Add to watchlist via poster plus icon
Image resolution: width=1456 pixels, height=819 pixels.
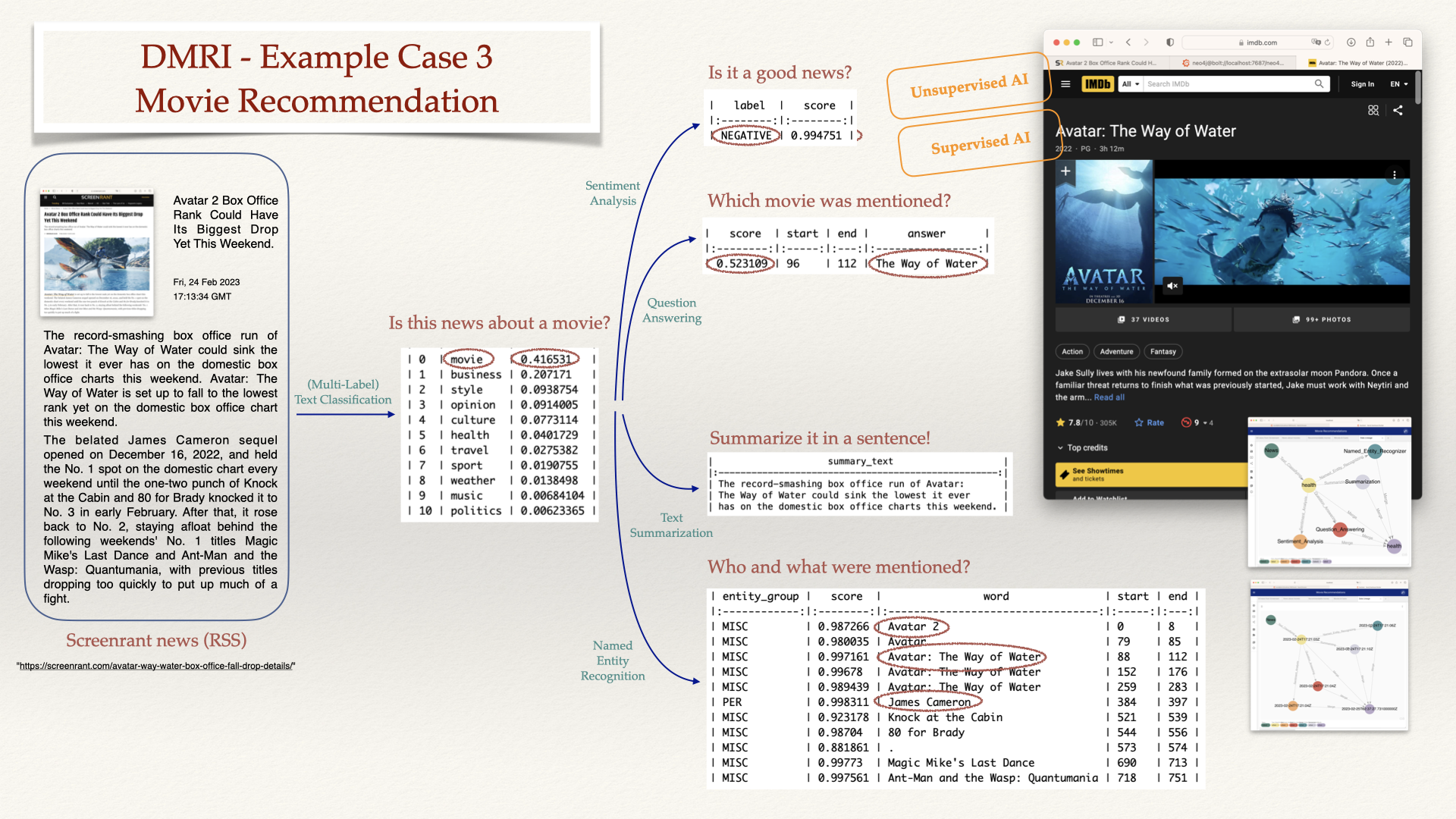coord(1065,171)
